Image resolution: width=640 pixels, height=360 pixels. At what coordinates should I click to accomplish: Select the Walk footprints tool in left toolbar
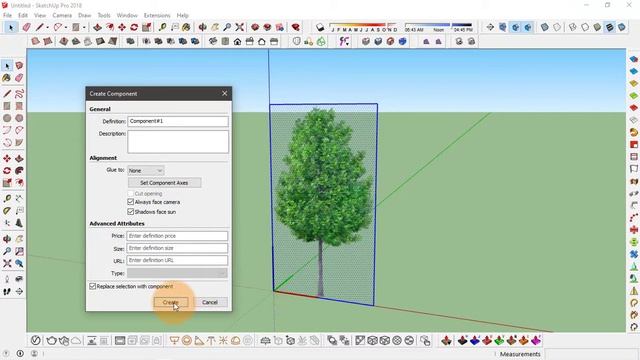pos(7,291)
